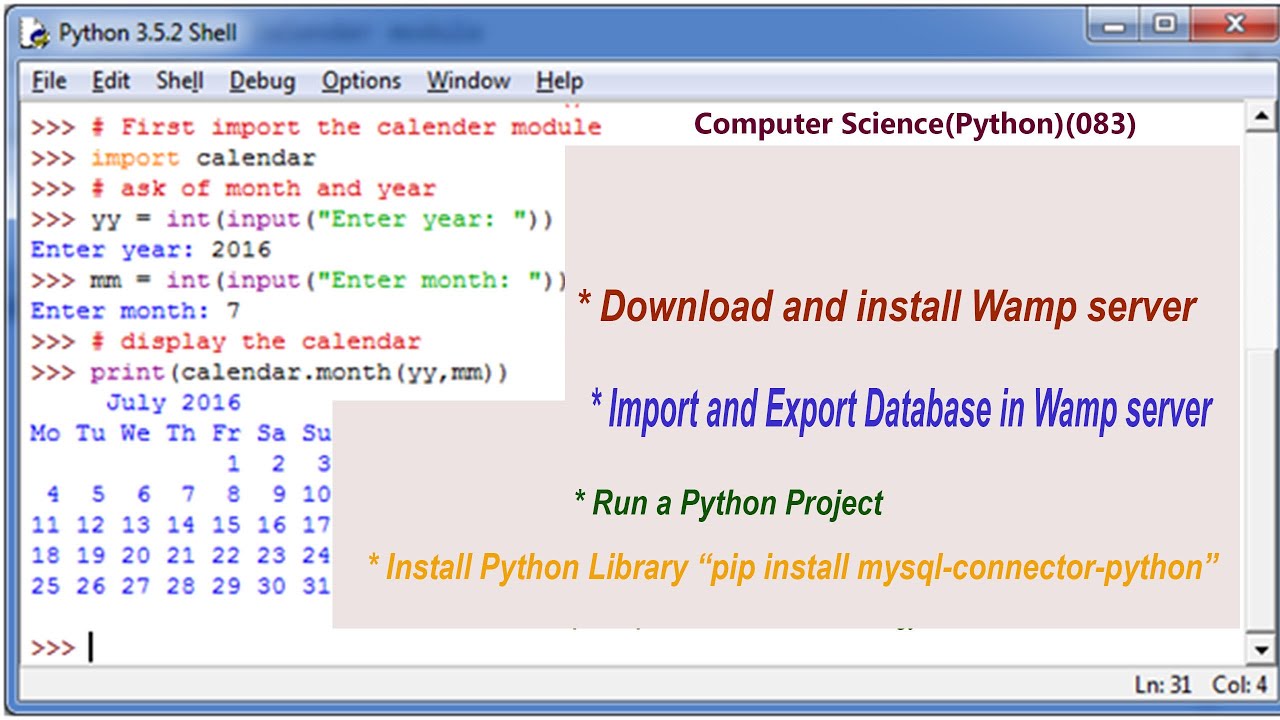Click the calendar row starting with 18

(180, 555)
